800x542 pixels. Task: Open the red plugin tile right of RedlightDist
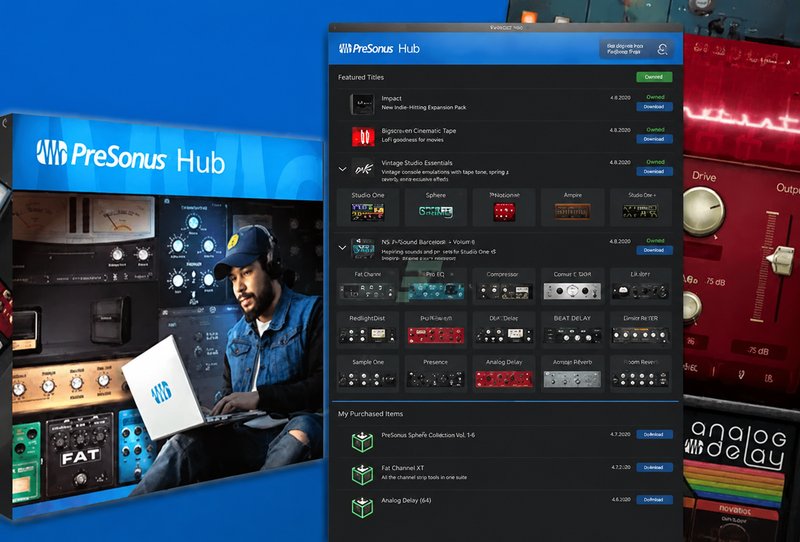point(436,330)
